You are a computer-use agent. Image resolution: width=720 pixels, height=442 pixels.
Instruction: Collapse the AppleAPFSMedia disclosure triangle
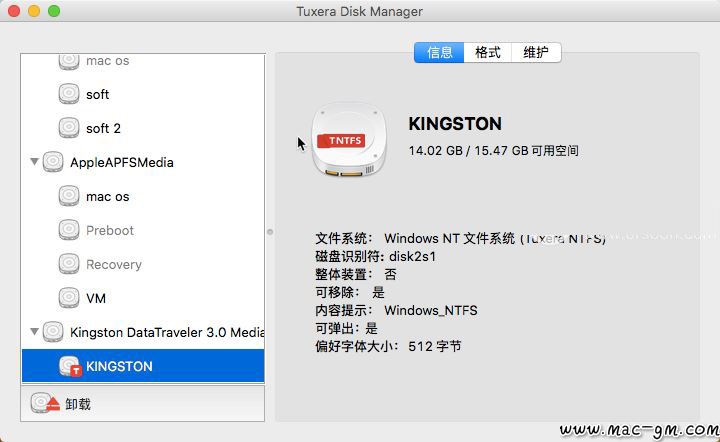(x=34, y=162)
